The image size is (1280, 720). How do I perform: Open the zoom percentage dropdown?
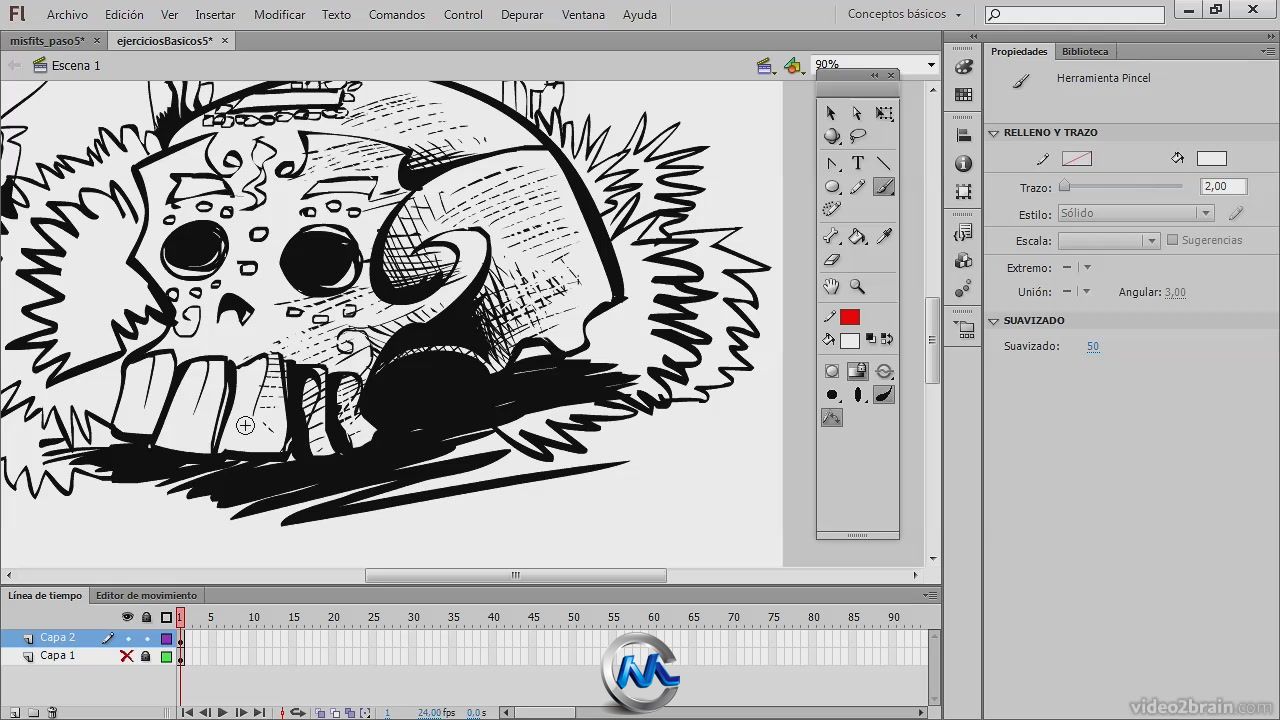(931, 65)
